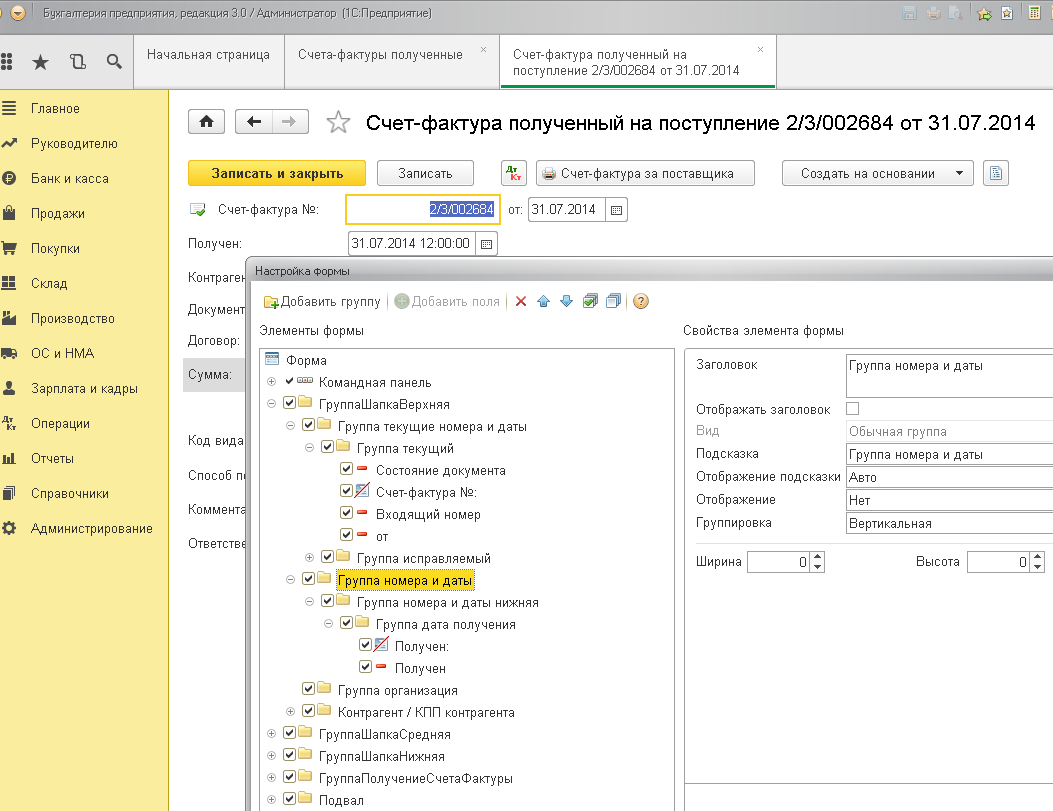Image resolution: width=1053 pixels, height=811 pixels.
Task: Uncheck the Состояние документа checkbox
Action: point(346,470)
